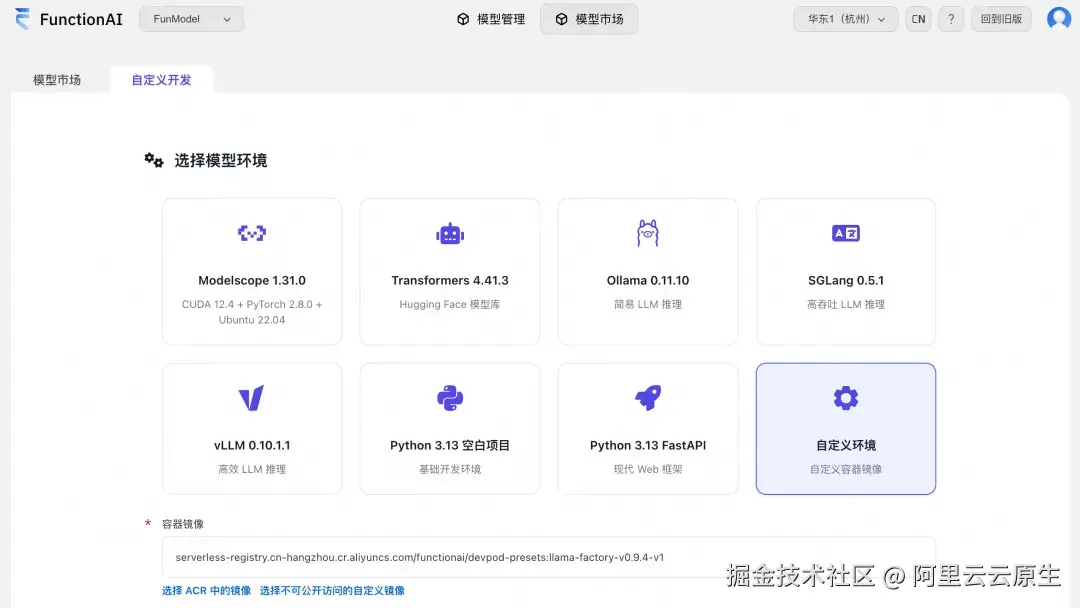Open help via the question mark icon
The height and width of the screenshot is (608, 1080).
point(951,19)
